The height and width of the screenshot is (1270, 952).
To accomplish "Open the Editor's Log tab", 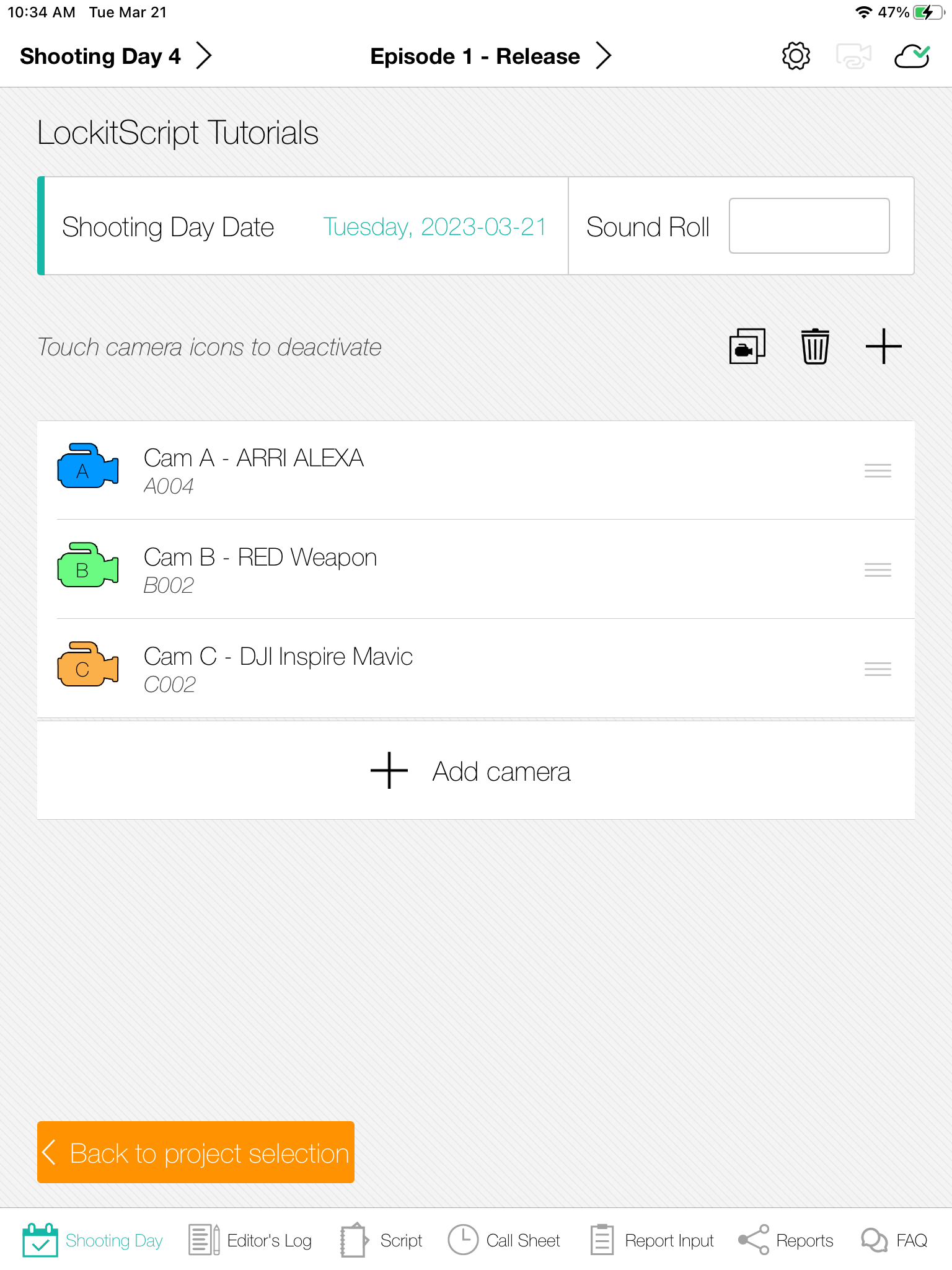I will (250, 1240).
